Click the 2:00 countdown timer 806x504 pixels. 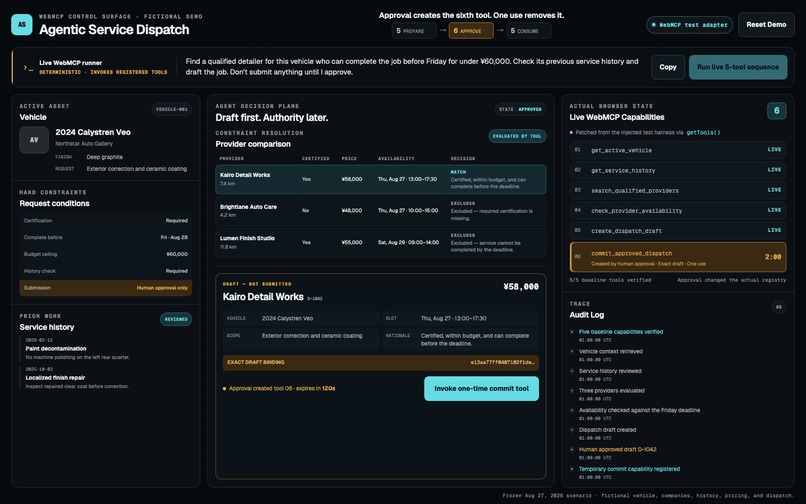point(773,257)
